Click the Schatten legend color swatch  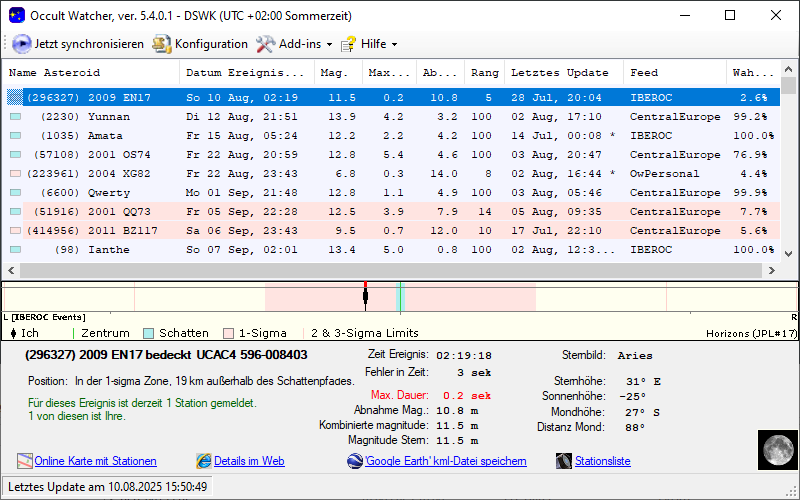(149, 333)
